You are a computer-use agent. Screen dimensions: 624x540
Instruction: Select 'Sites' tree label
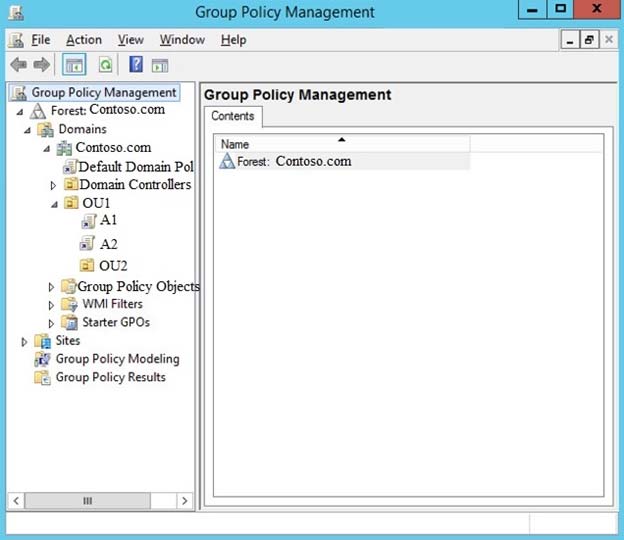pos(68,341)
